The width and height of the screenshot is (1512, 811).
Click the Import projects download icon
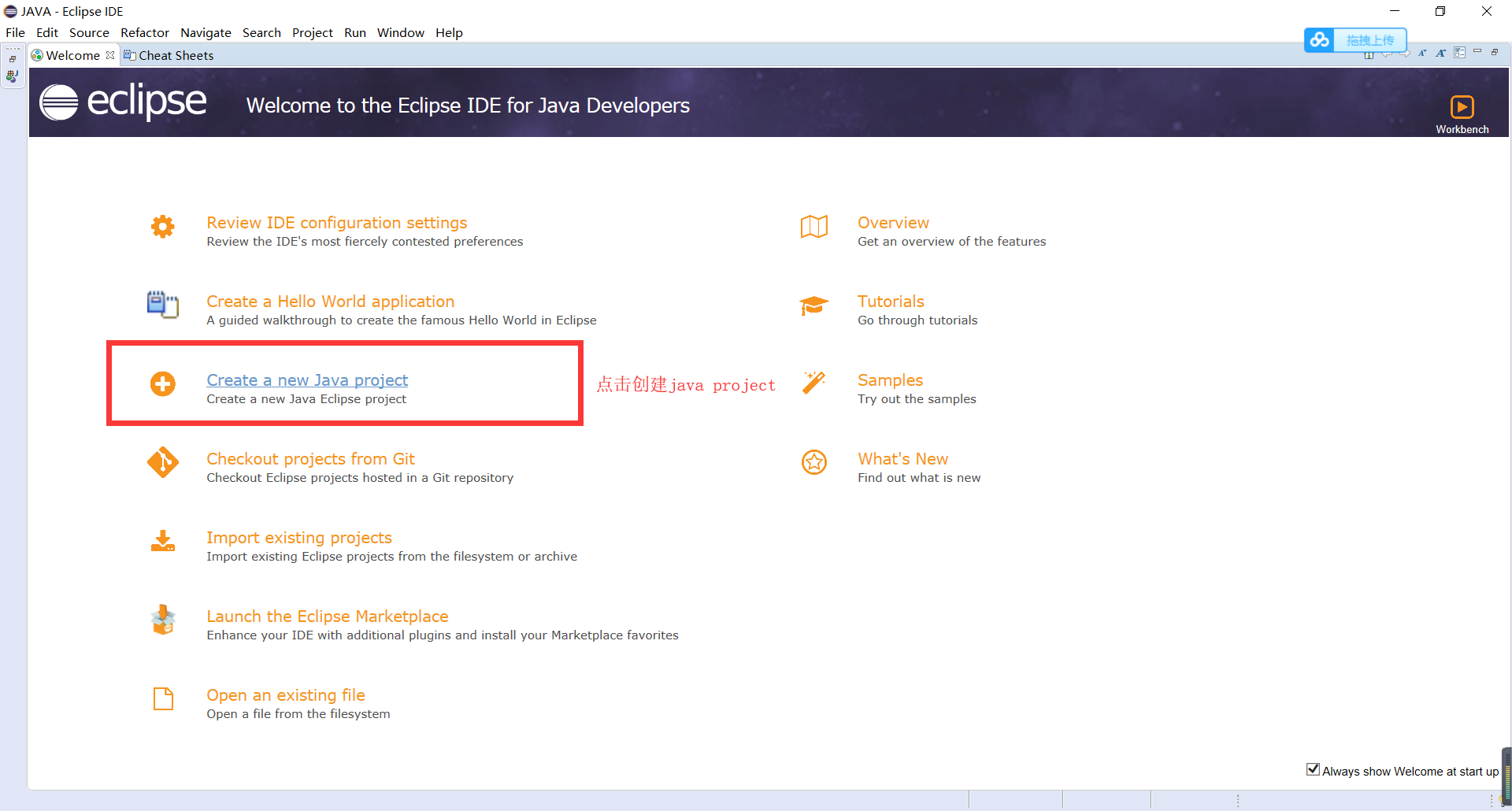tap(163, 541)
